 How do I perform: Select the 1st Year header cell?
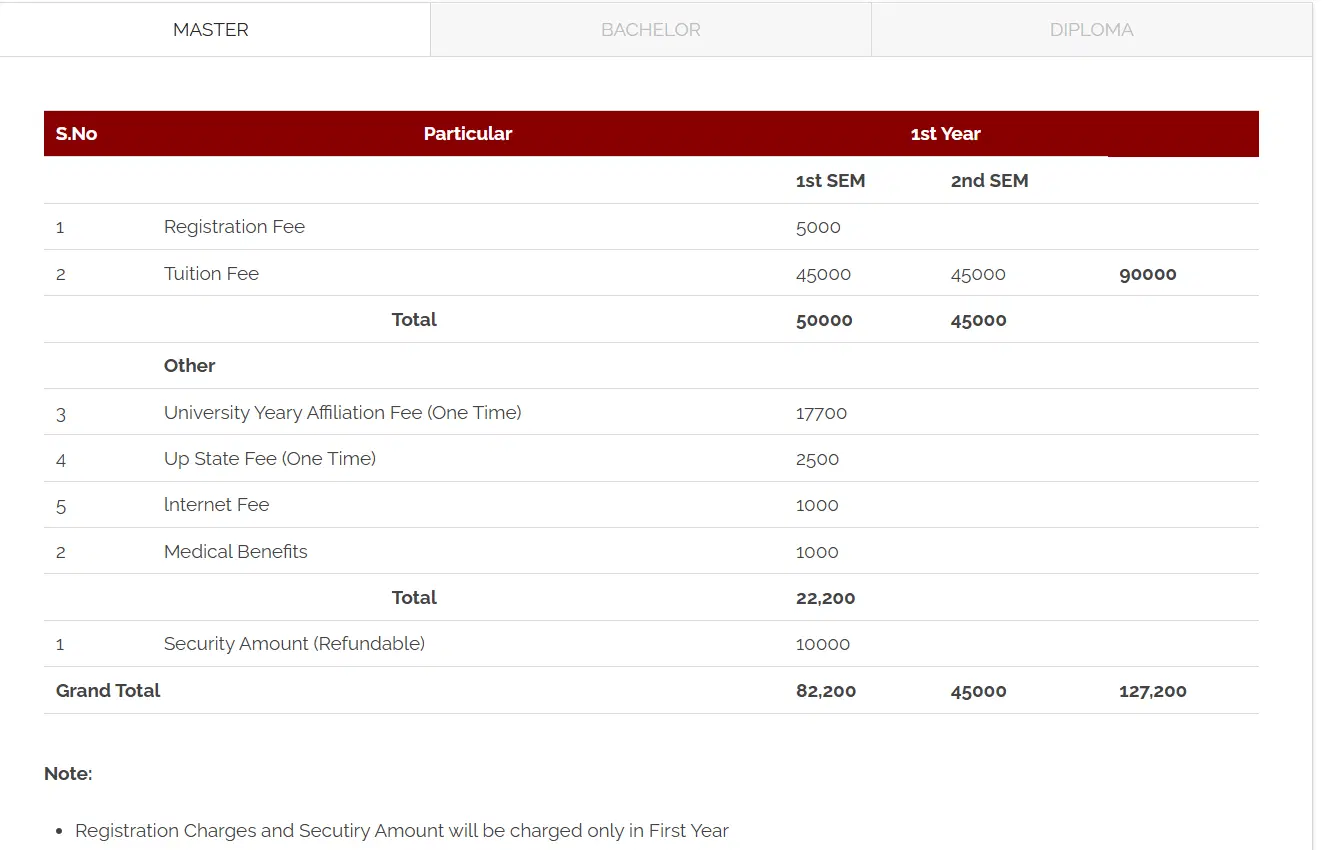click(x=945, y=134)
